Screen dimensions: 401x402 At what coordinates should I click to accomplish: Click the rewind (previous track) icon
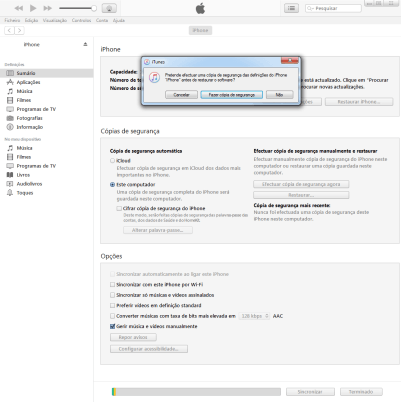tap(19, 8)
